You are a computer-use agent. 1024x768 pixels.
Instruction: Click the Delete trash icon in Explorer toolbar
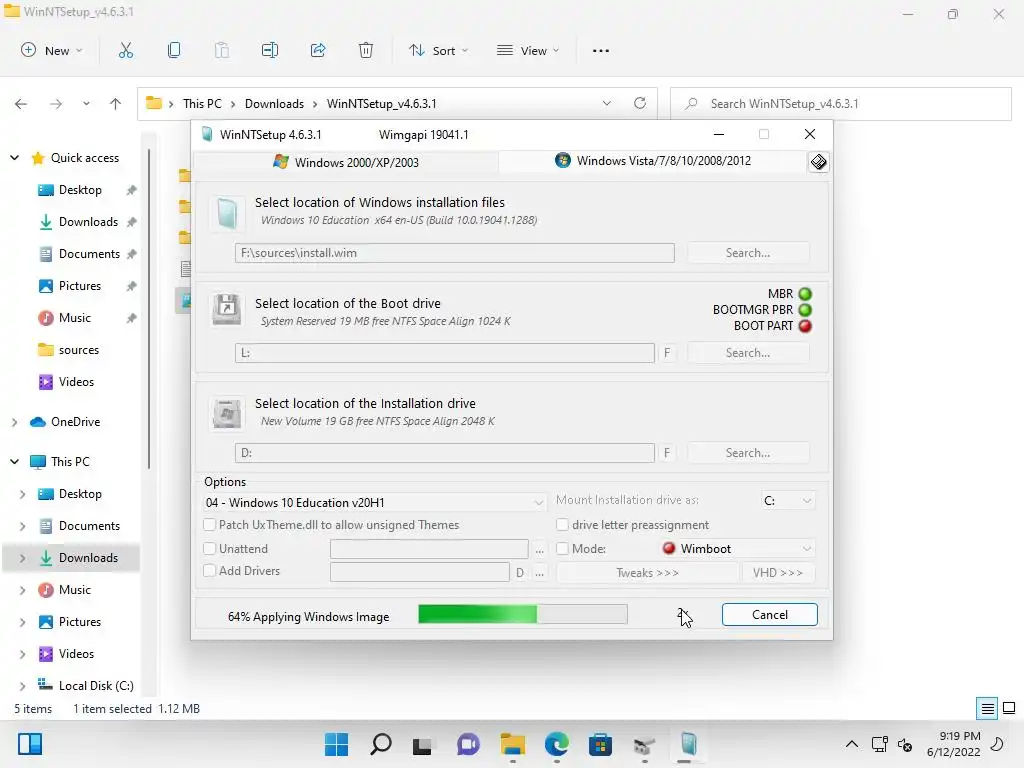click(x=366, y=50)
